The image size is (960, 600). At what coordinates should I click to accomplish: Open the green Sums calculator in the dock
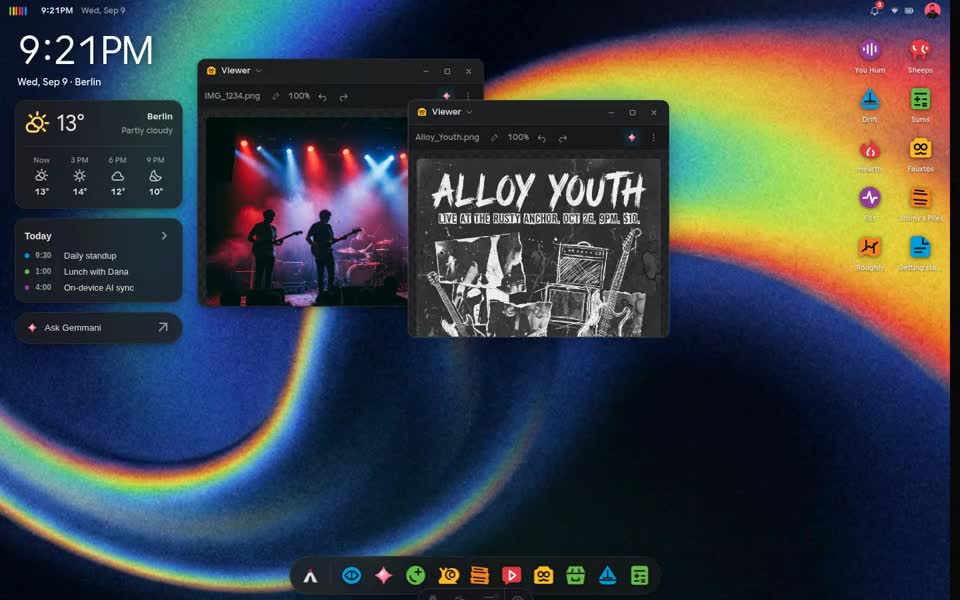639,576
